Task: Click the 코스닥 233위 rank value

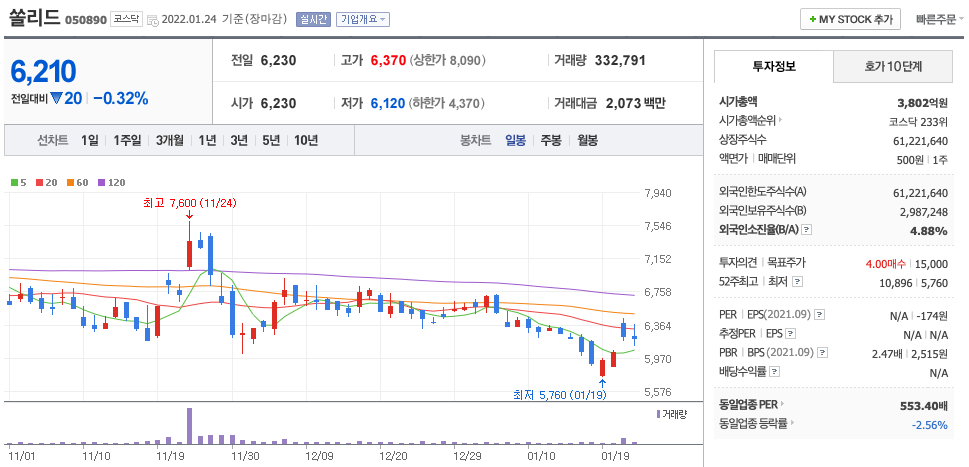Action: pyautogui.click(x=919, y=122)
